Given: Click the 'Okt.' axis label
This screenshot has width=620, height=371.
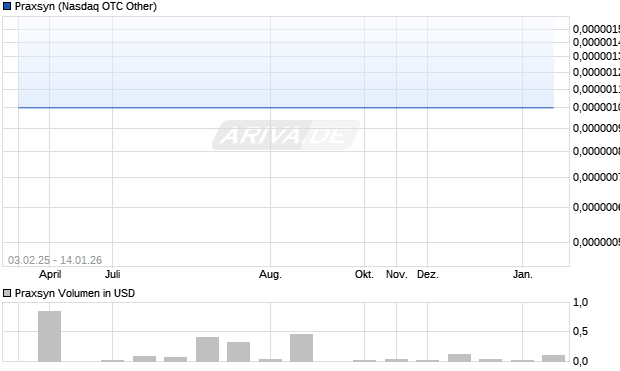Looking at the screenshot, I should 364,274.
